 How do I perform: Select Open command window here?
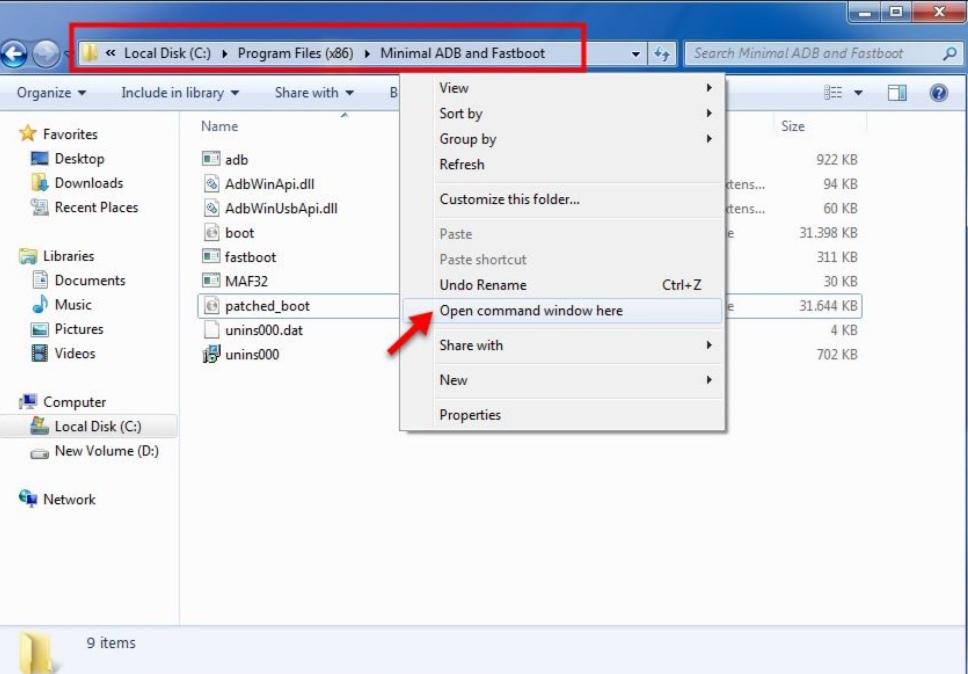(562, 310)
